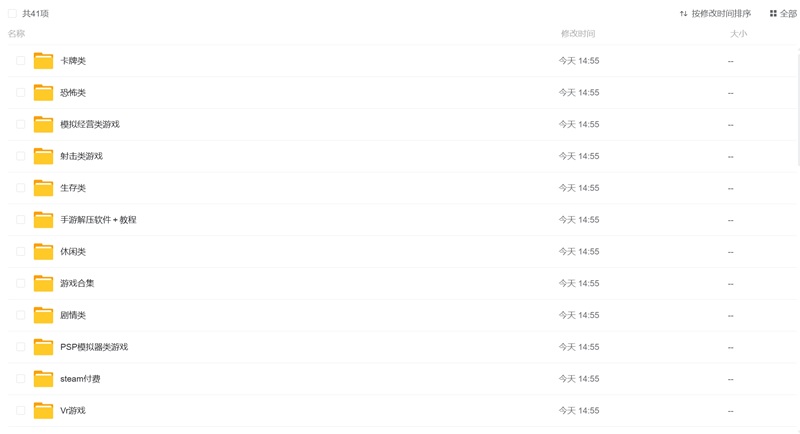Image resolution: width=800 pixels, height=434 pixels.
Task: Open the 手游解压软件＋教程 folder link
Action: pos(98,220)
